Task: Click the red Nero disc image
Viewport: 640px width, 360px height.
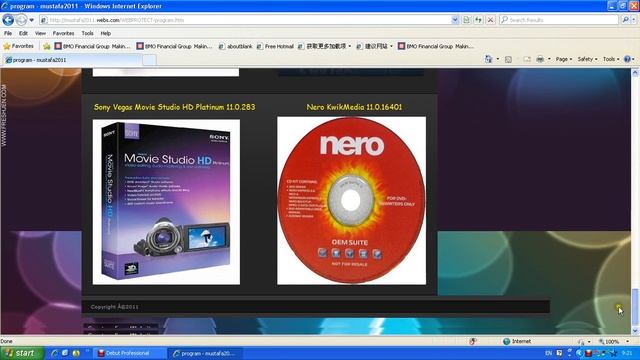Action: 351,200
